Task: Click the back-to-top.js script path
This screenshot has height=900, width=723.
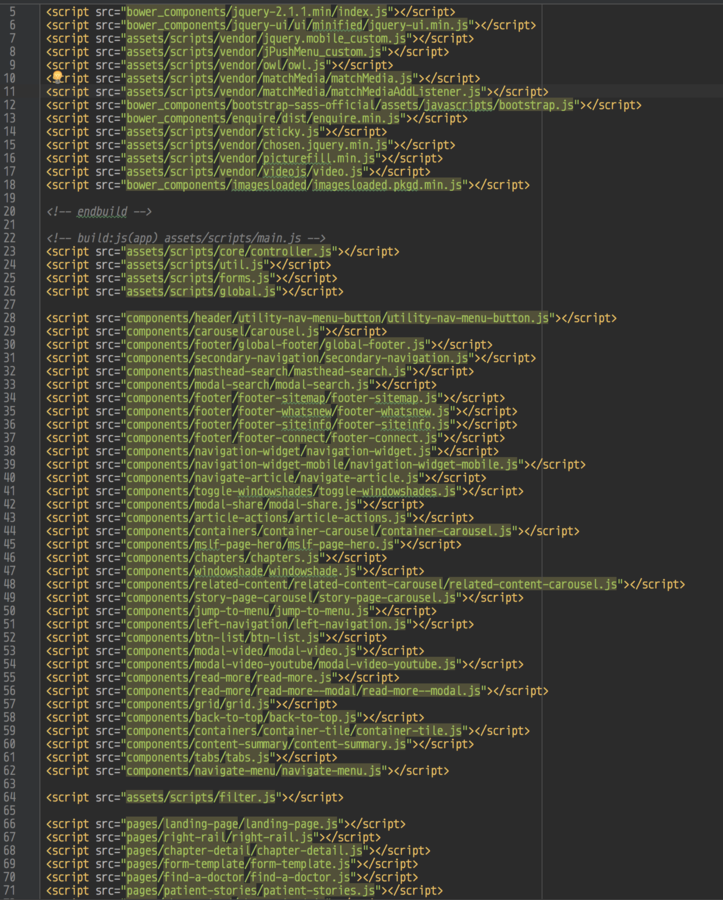Action: coord(242,717)
